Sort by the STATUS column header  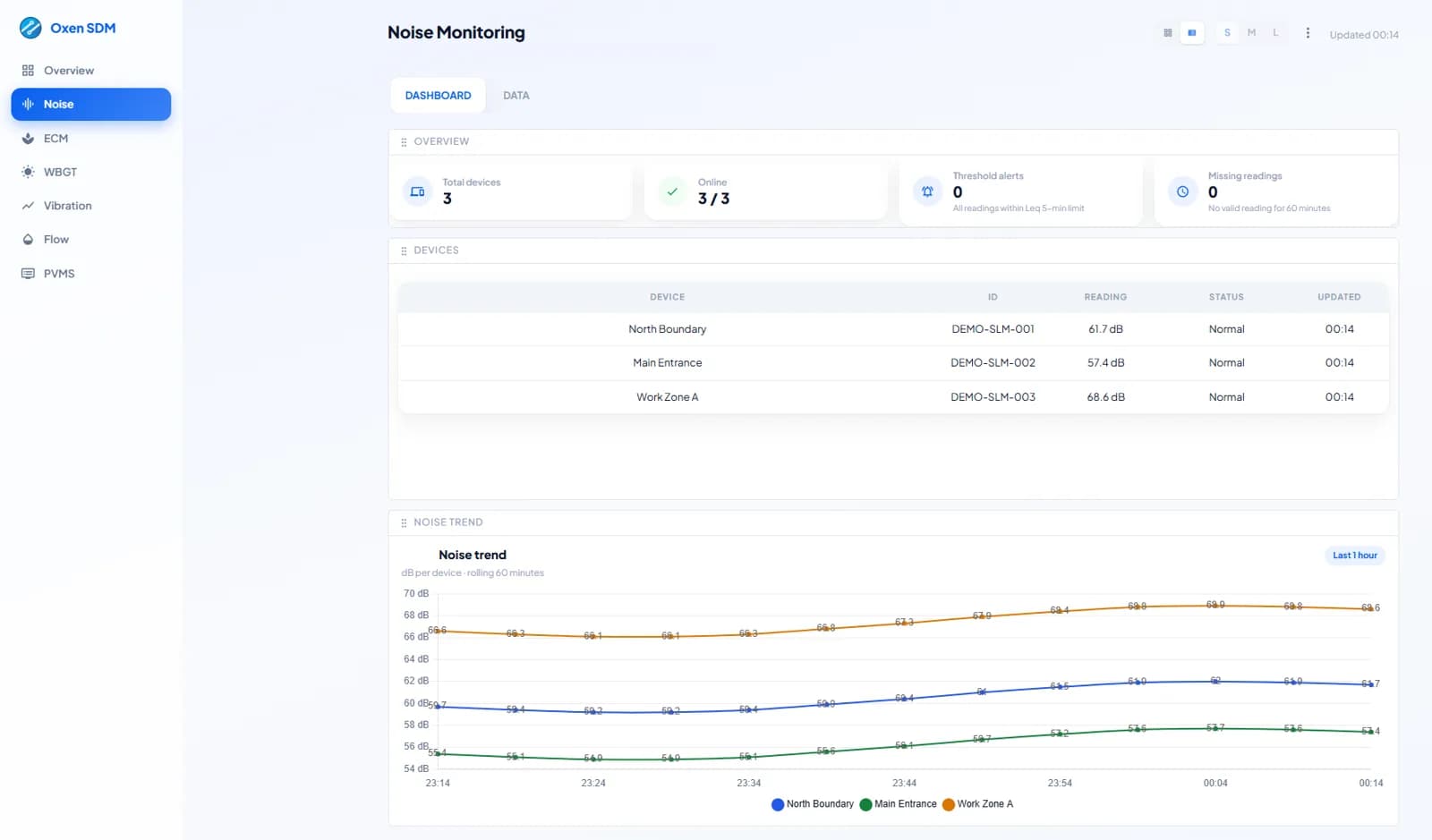[x=1226, y=297]
